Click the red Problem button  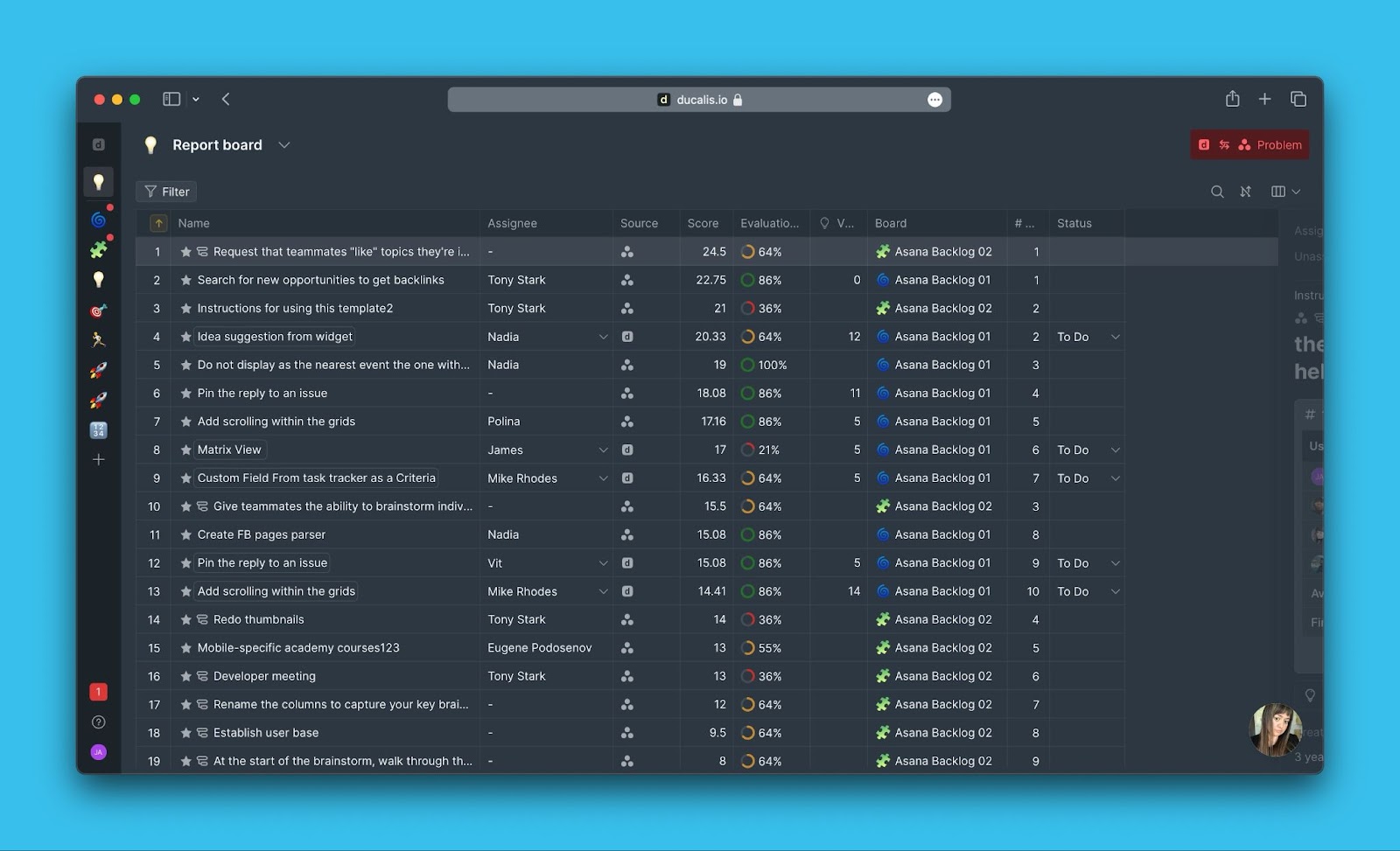1249,145
